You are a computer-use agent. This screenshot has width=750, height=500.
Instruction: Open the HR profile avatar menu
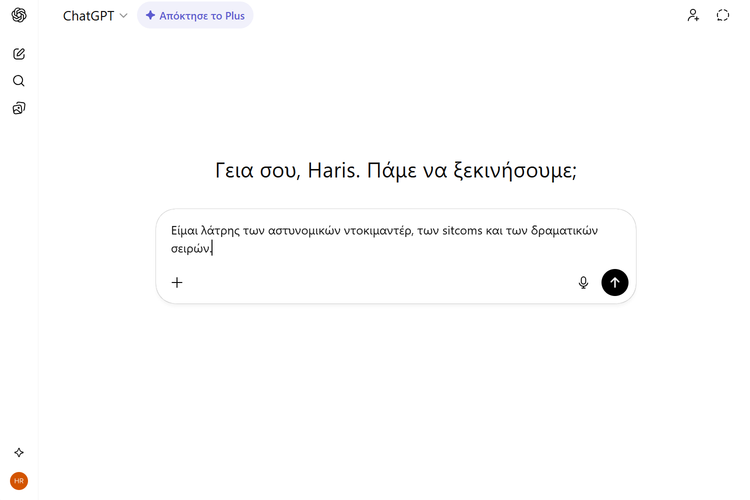click(19, 481)
